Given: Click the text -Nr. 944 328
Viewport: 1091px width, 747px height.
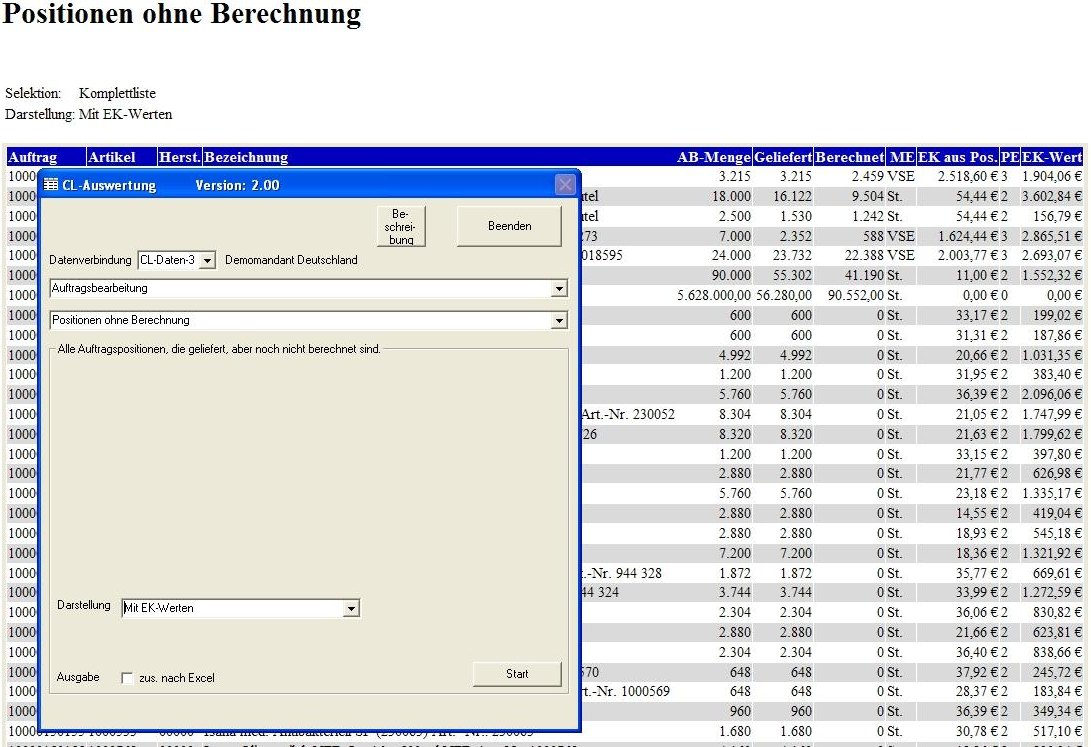Looking at the screenshot, I should tap(622, 574).
